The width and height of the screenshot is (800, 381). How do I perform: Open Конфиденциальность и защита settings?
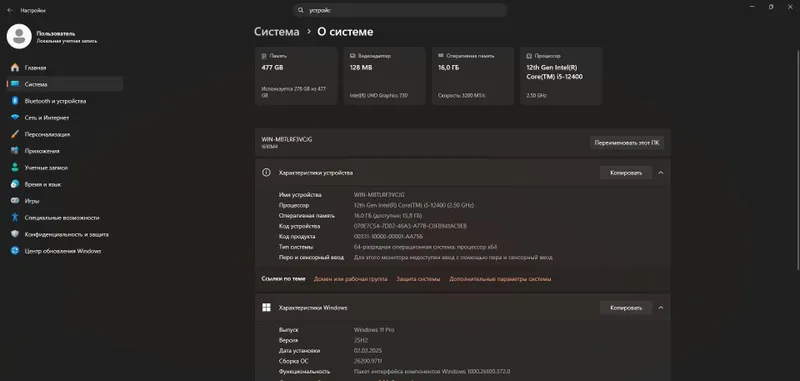tap(65, 234)
